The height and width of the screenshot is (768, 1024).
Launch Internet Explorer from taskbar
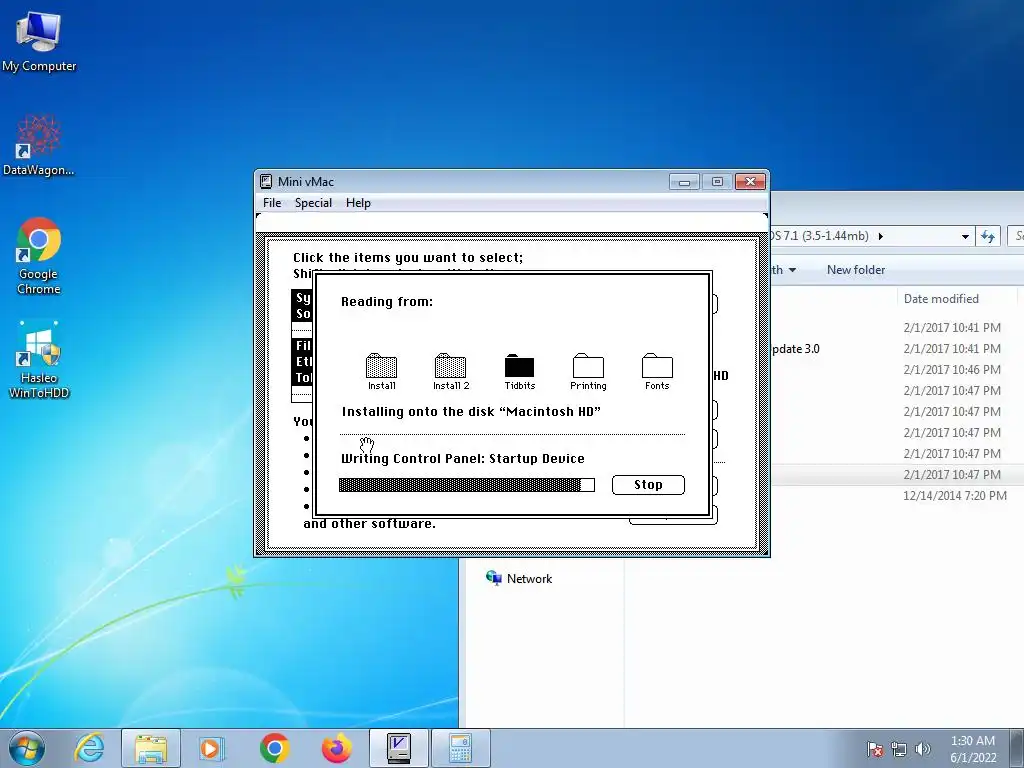tap(89, 748)
